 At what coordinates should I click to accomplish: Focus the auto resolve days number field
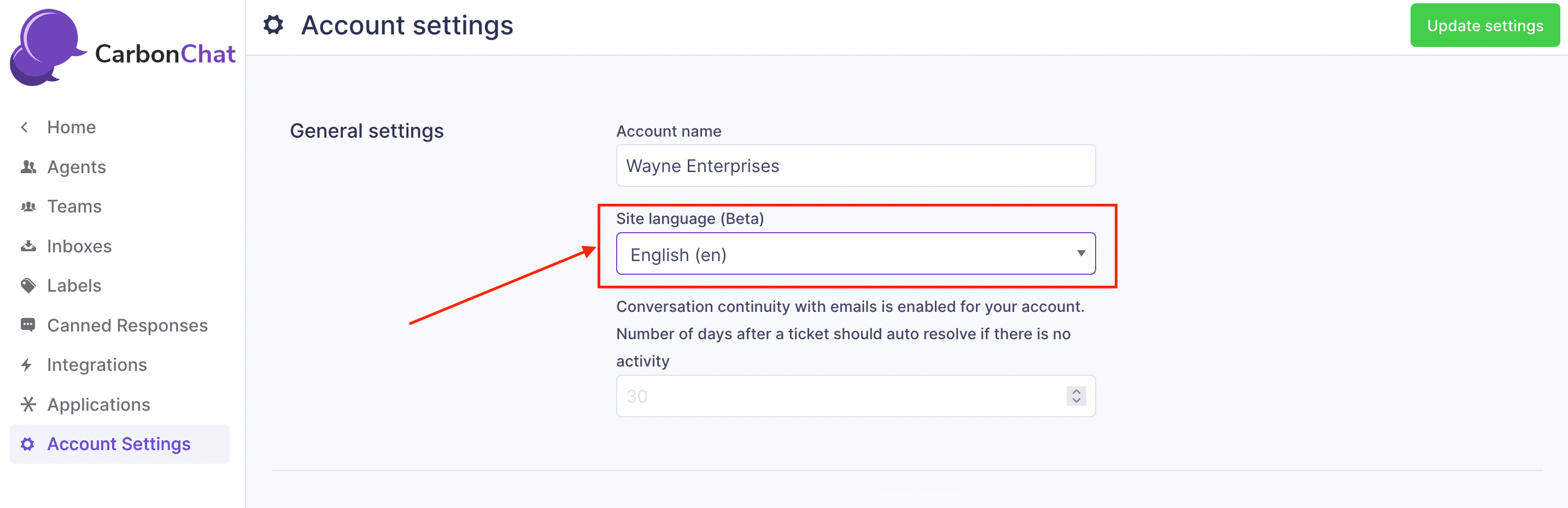tap(840, 396)
